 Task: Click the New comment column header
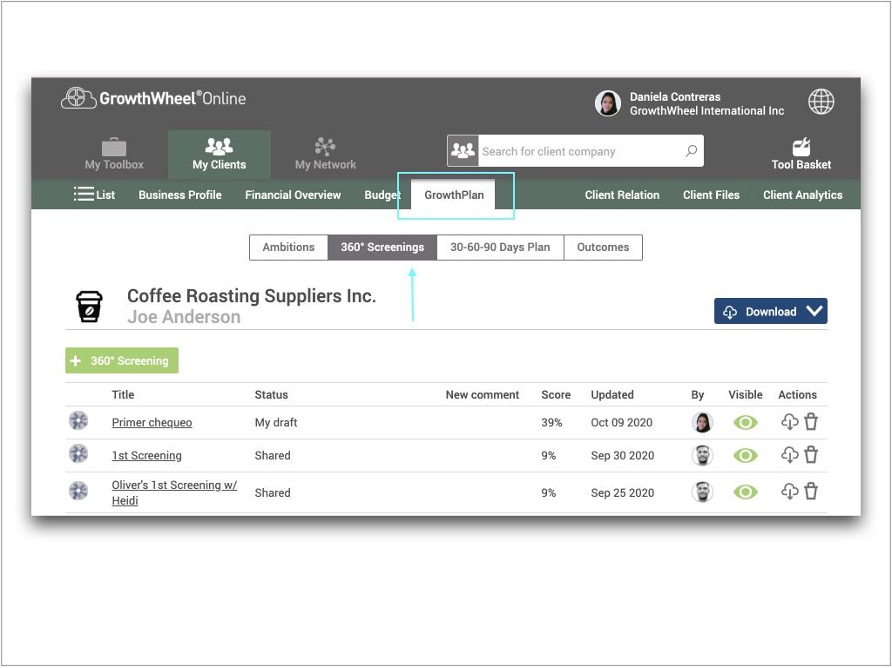482,394
